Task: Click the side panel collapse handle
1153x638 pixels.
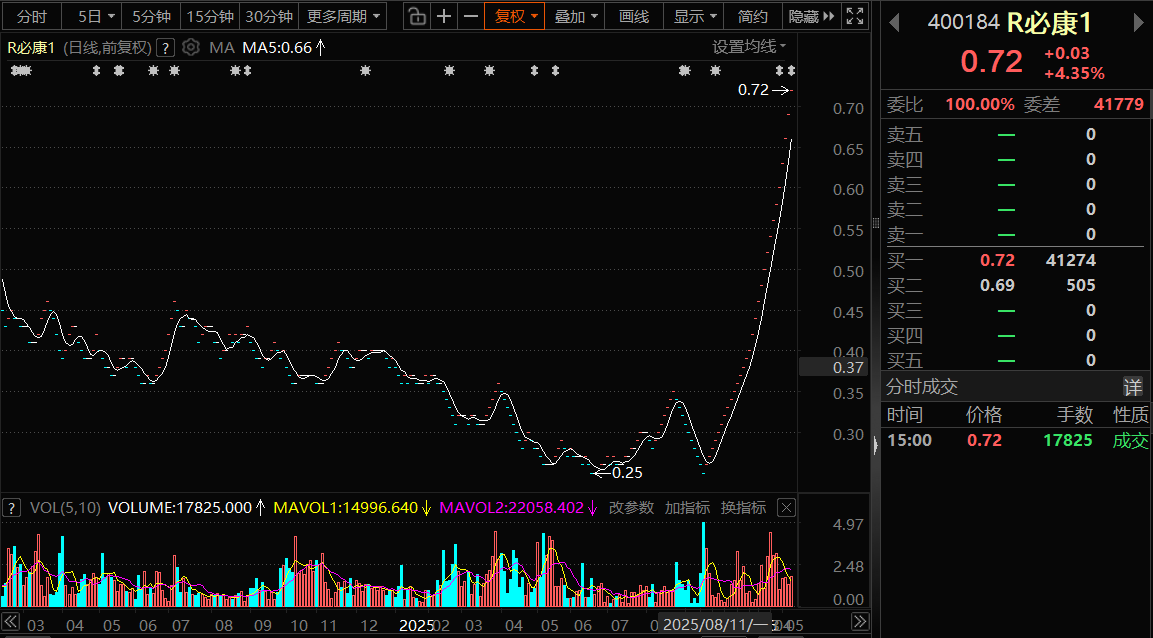Action: coord(875,445)
